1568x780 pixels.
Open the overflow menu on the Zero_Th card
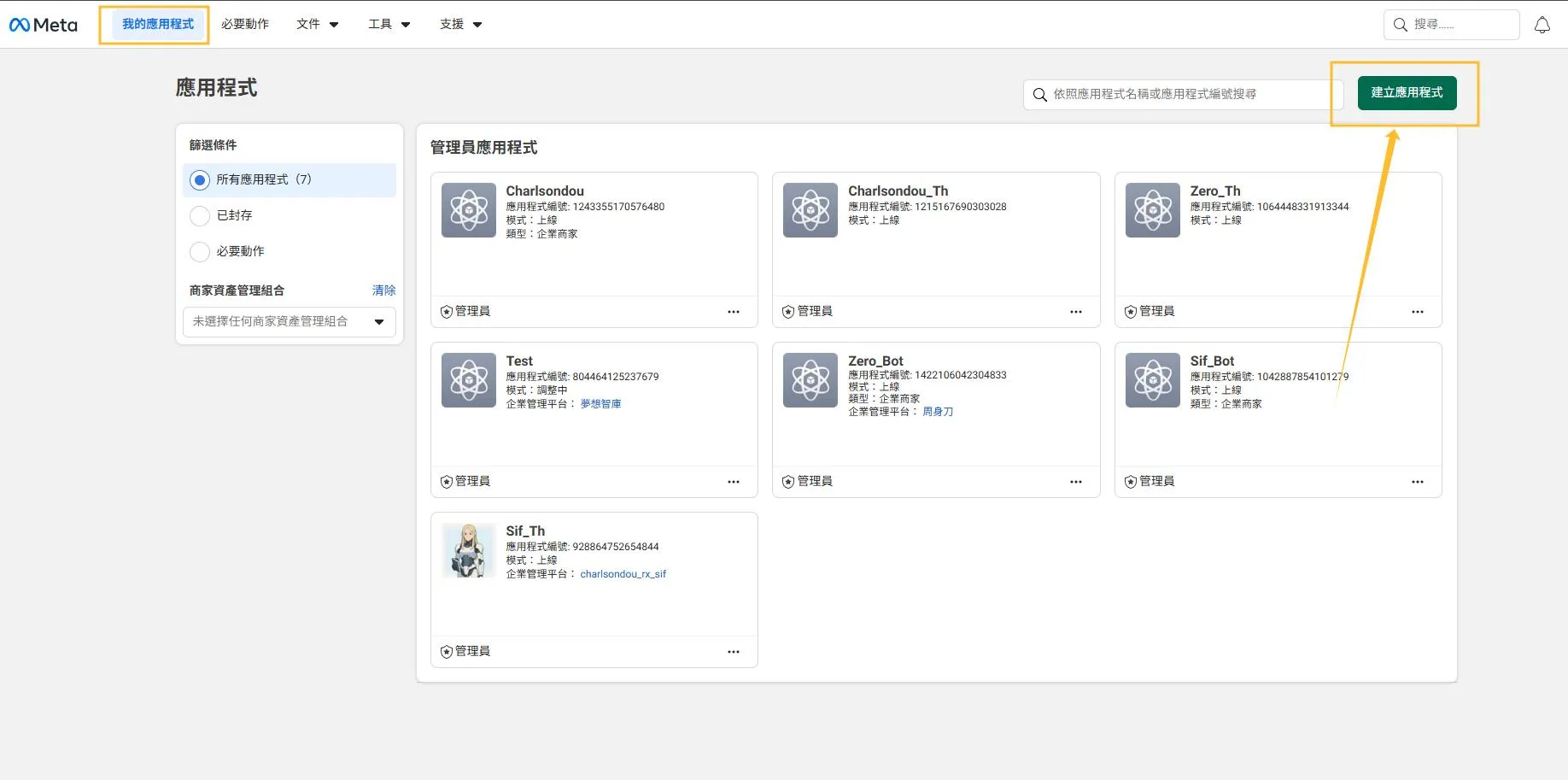click(1418, 312)
